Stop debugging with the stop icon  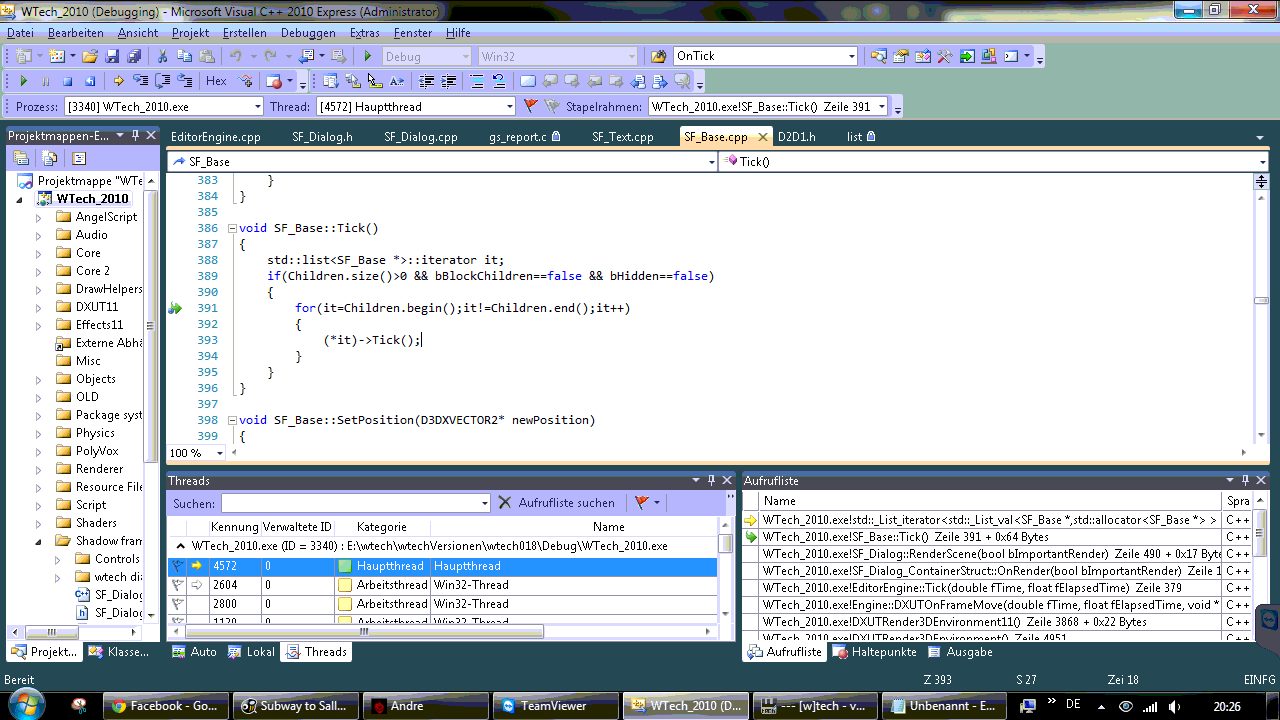tap(68, 81)
